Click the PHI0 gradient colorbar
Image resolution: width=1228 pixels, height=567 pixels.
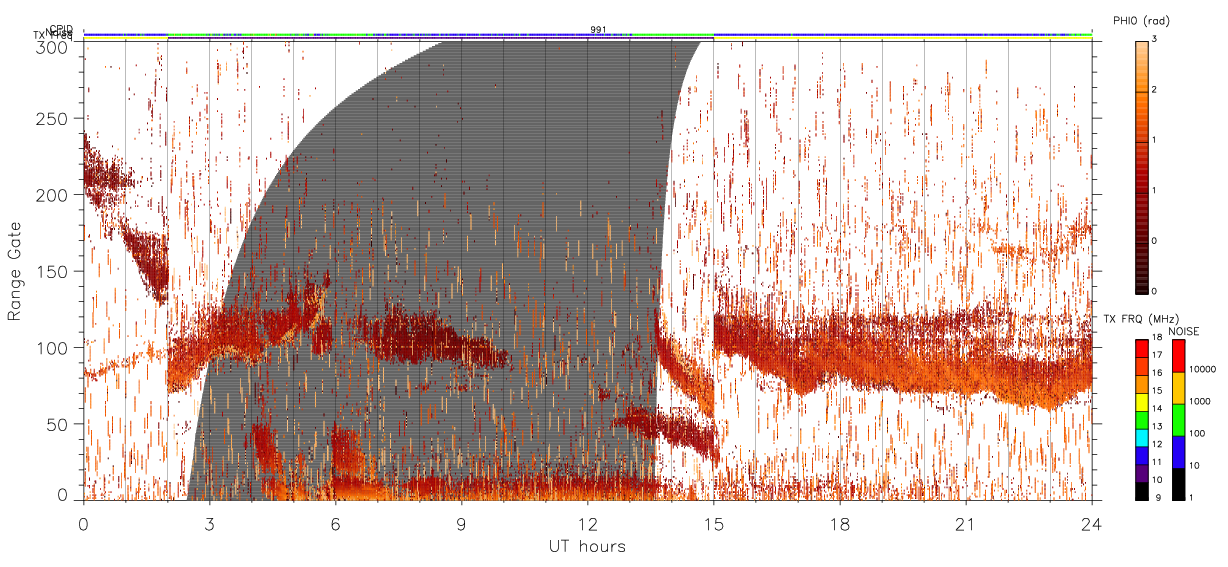pos(1141,166)
